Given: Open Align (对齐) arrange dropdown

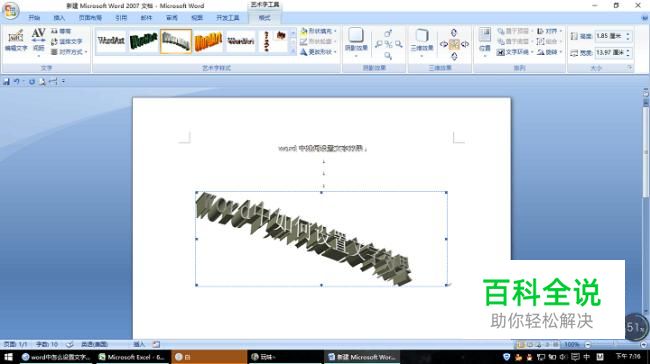Looking at the screenshot, I should 549,31.
